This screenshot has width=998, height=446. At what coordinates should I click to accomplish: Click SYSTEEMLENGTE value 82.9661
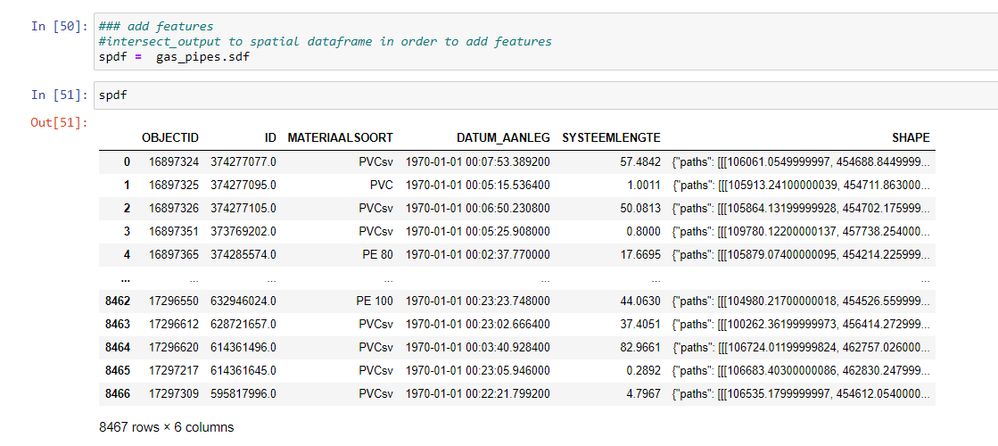[x=640, y=347]
